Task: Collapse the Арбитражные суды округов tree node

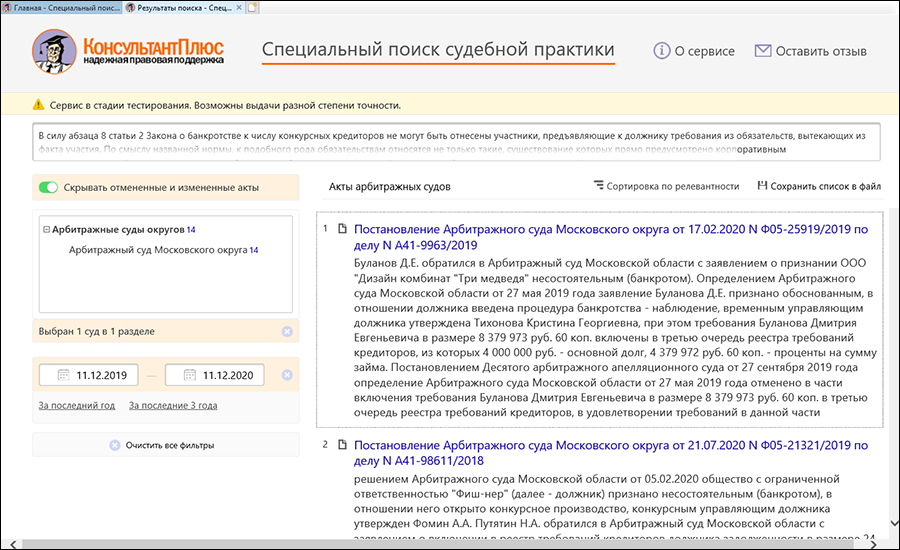Action: tap(46, 229)
